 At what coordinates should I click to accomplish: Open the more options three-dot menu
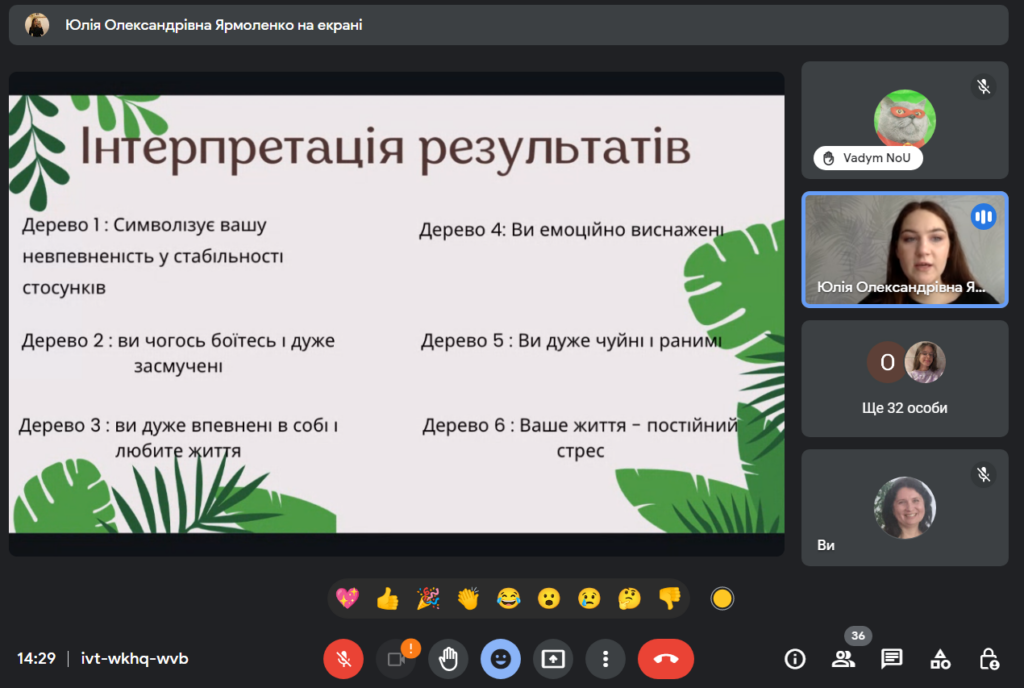click(605, 659)
